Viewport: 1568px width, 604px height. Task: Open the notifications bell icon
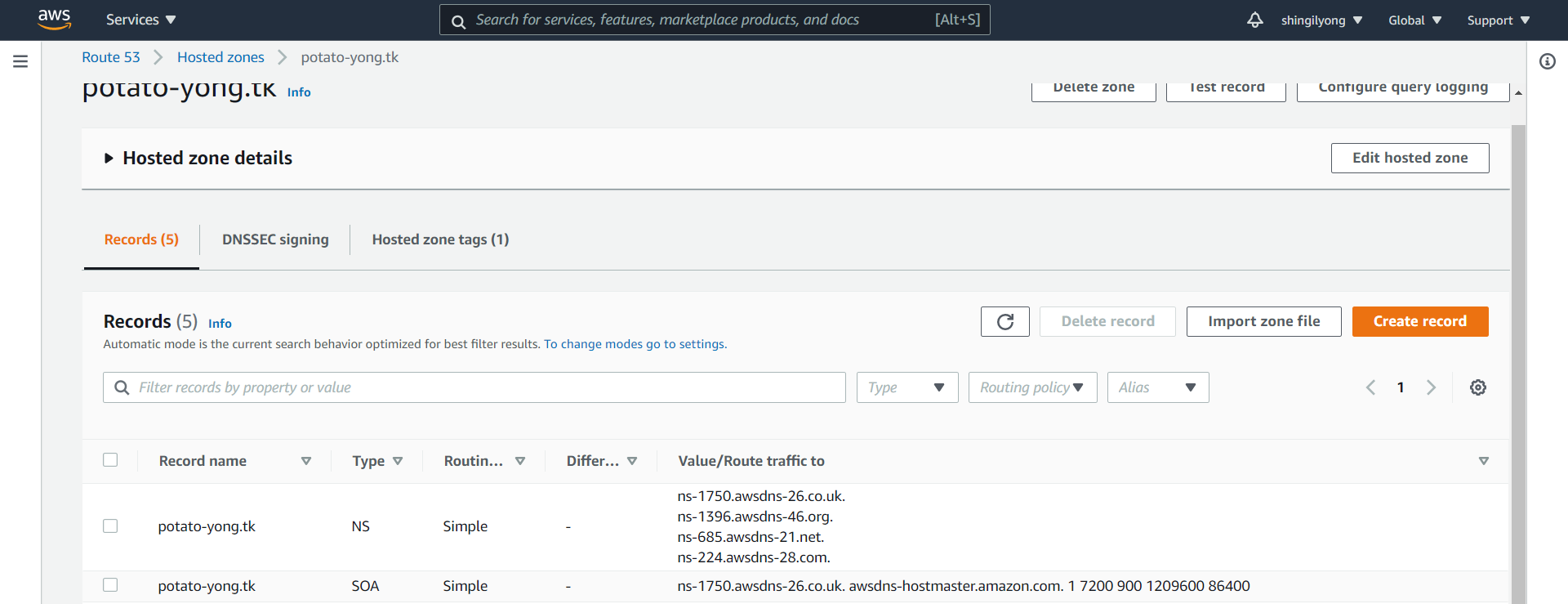point(1254,20)
